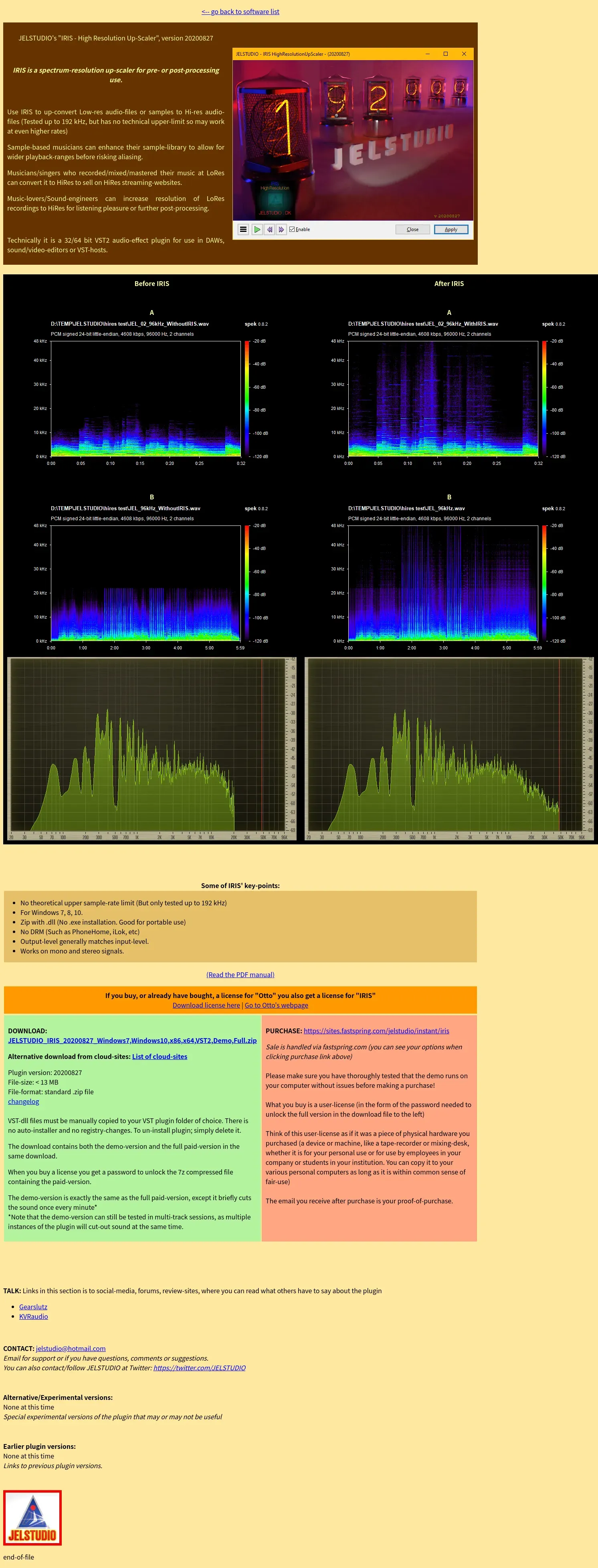Download the JELSTUDIO_IRIS_20200827 zip file
This screenshot has height=1568, width=598.
[132, 1040]
